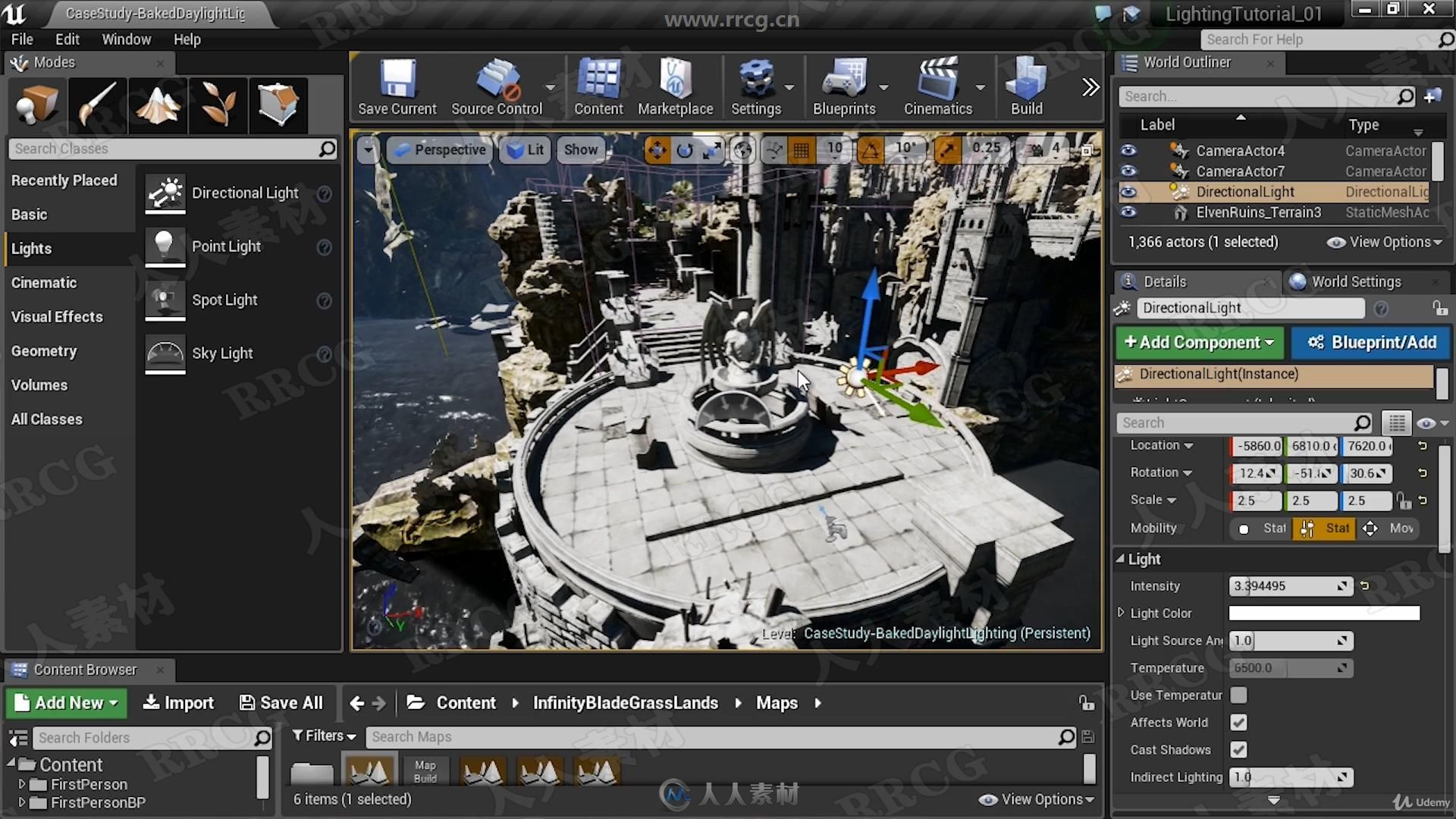The width and height of the screenshot is (1456, 819).
Task: Select the Visual Effects category
Action: [x=57, y=316]
